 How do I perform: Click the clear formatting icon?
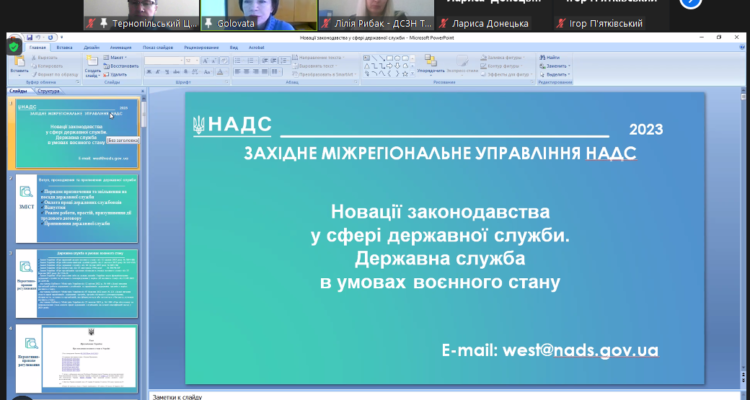click(x=224, y=61)
